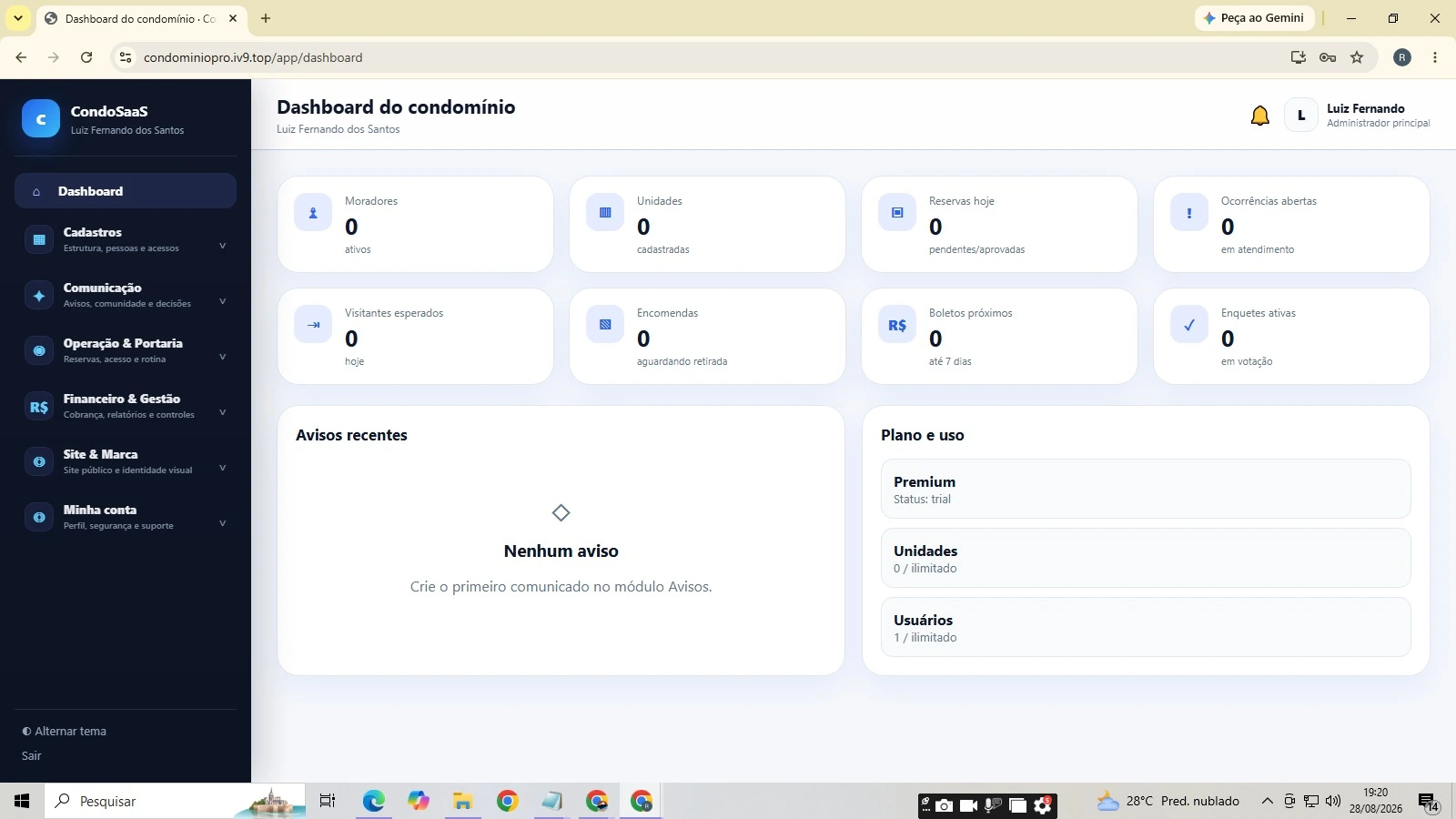Click the CondoSaaS logo icon

(x=41, y=118)
